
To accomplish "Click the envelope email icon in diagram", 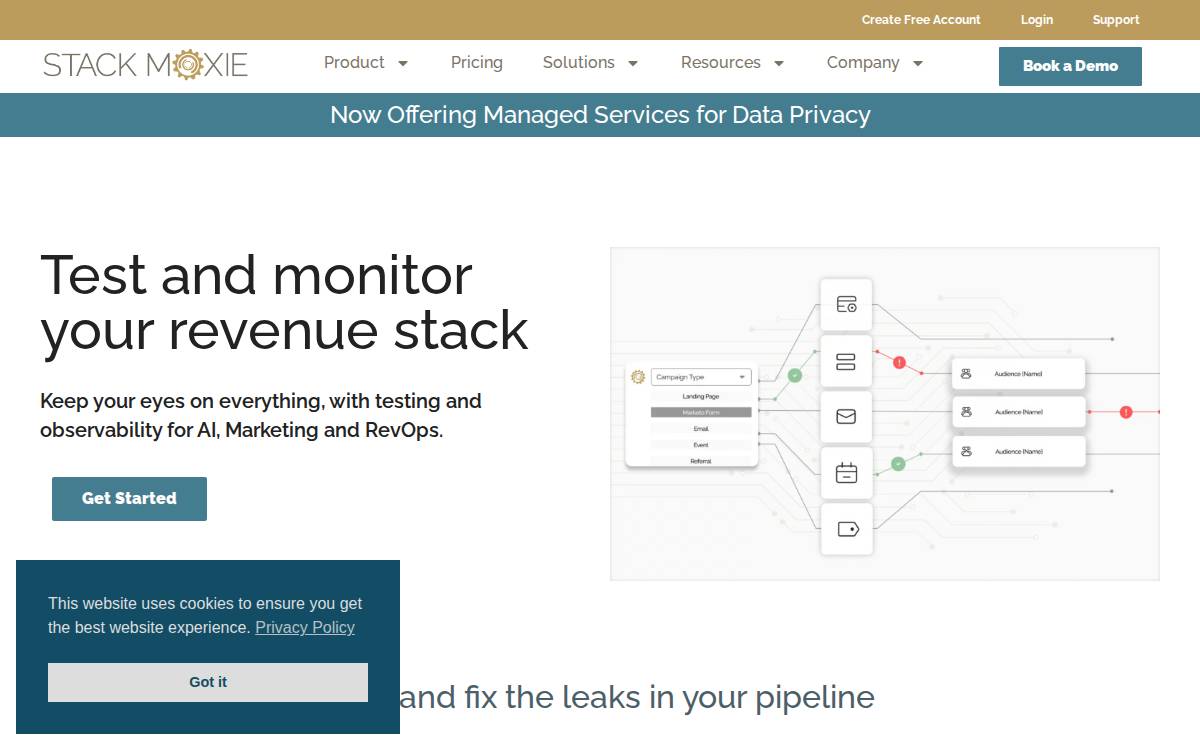I will (846, 416).
